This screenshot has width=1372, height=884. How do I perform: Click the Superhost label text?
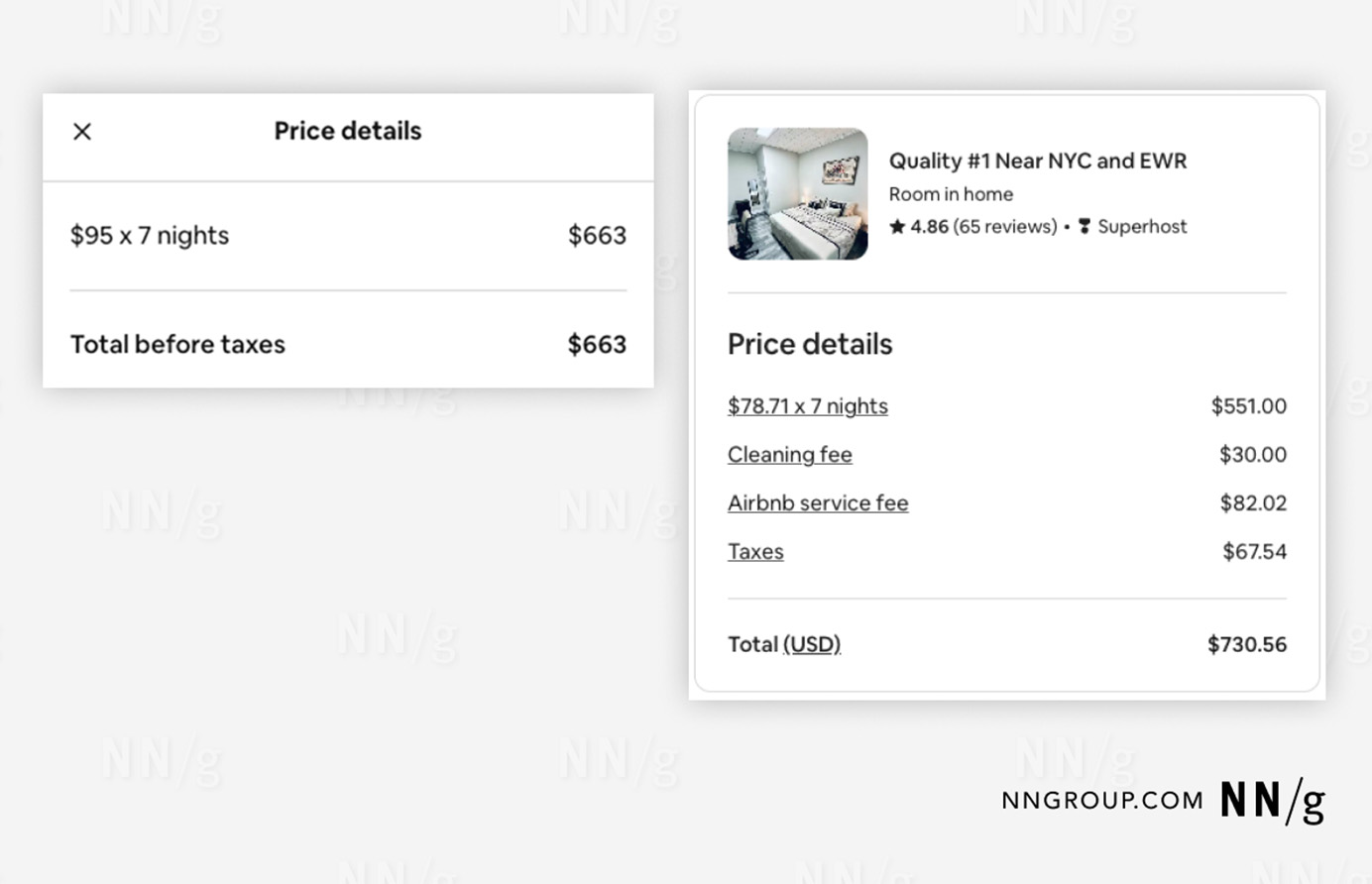pos(1141,227)
